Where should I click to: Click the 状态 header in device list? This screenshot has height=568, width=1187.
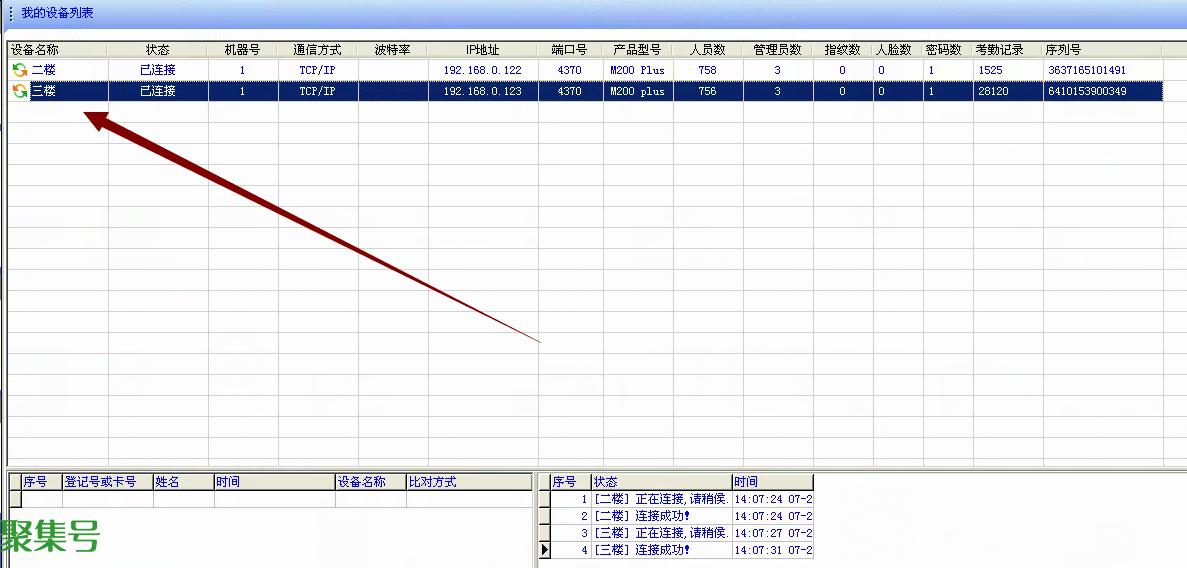(157, 49)
